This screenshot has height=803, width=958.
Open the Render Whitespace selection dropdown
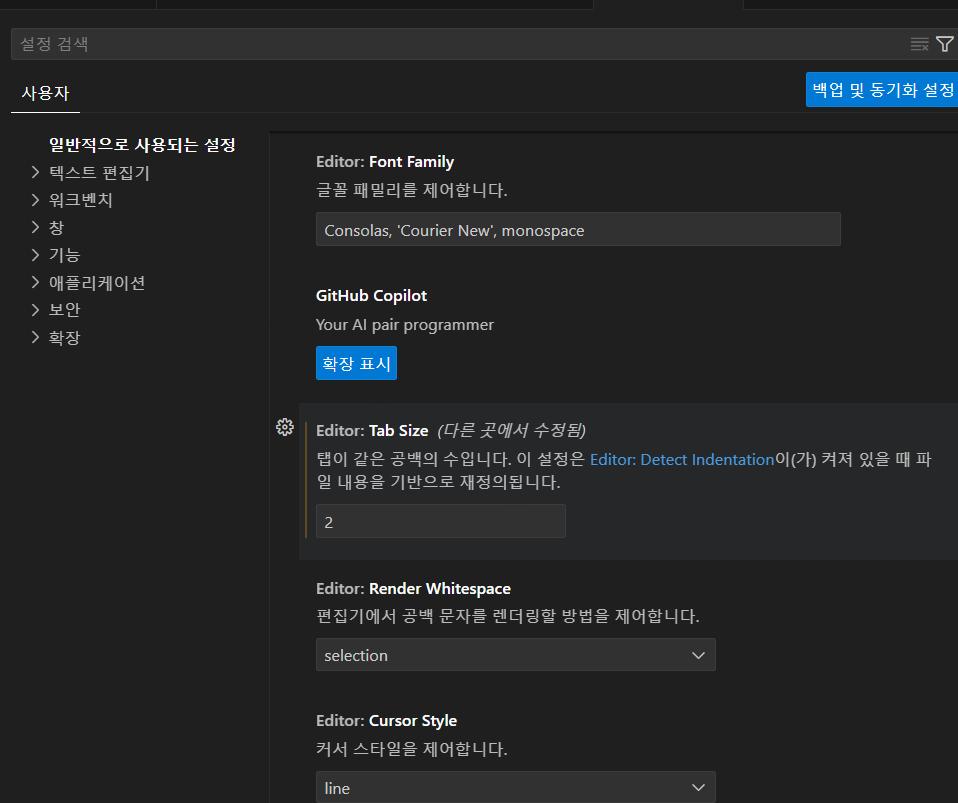tap(516, 654)
